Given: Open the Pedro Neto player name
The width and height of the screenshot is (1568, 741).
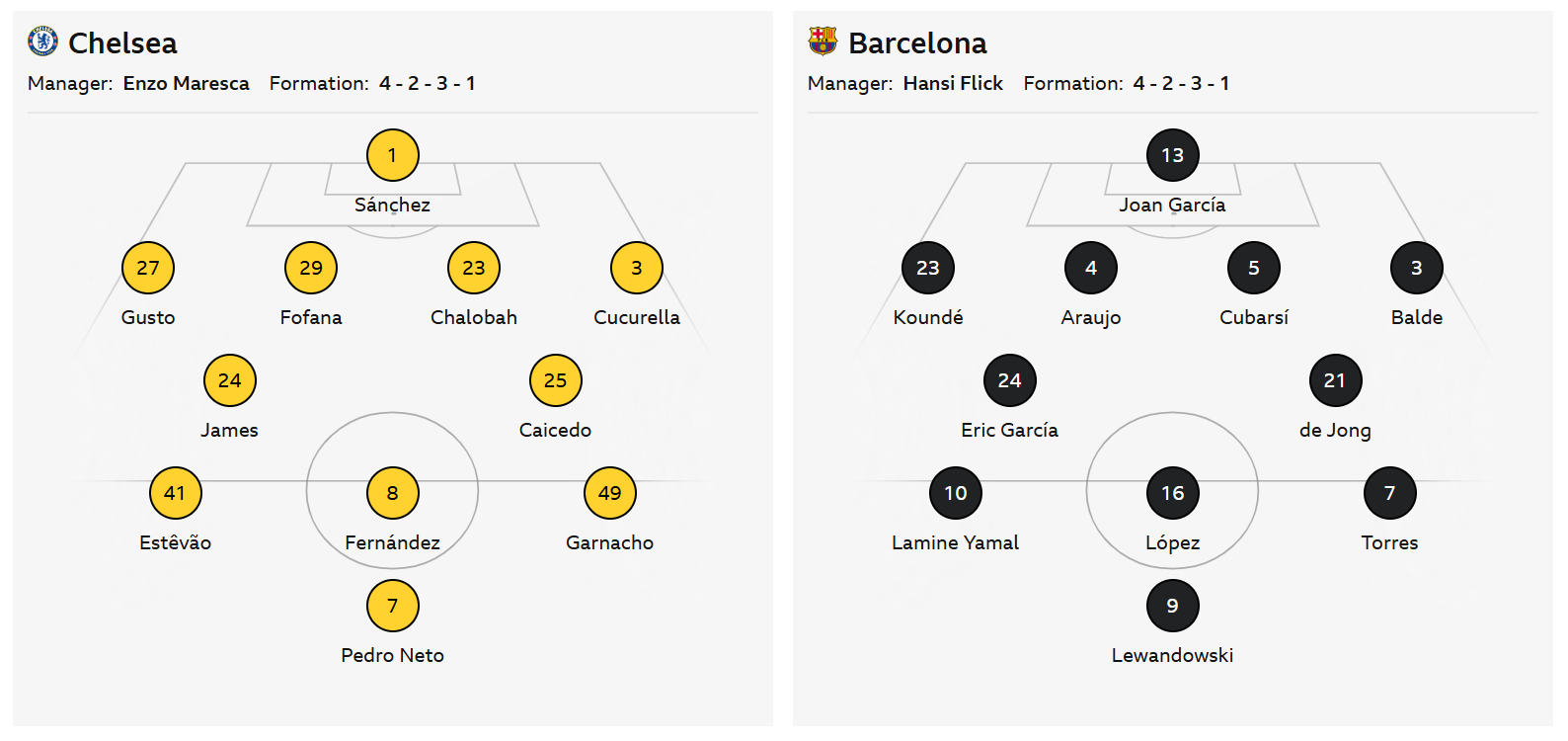Looking at the screenshot, I should click(392, 655).
